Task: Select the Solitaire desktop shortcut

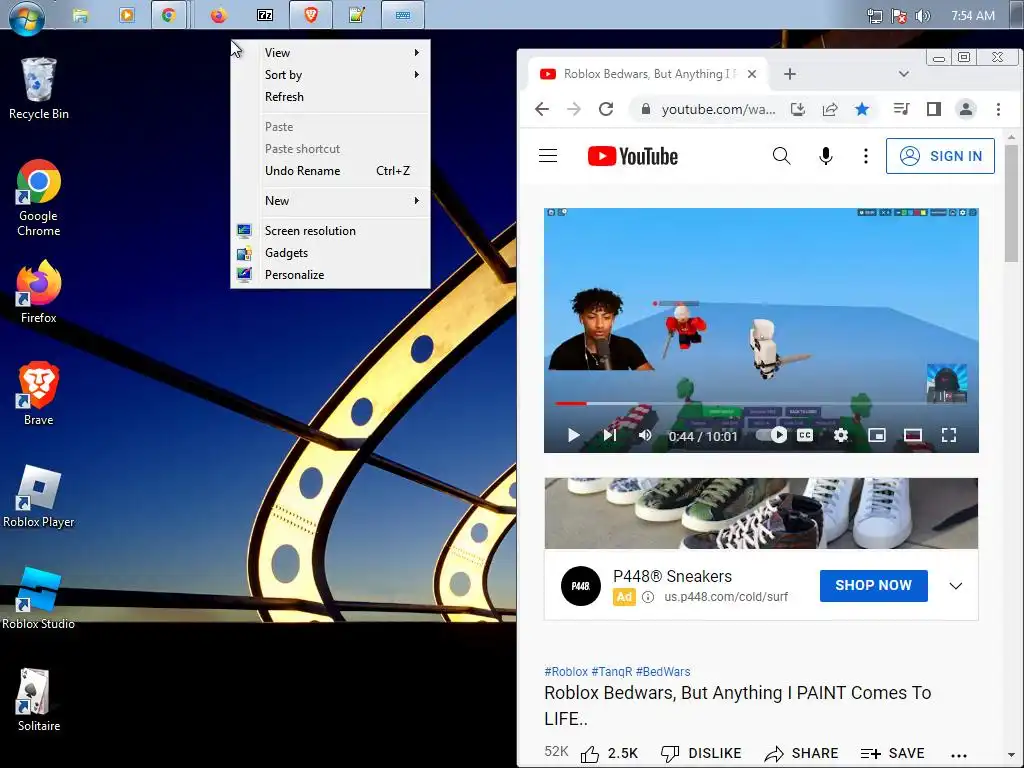Action: [39, 699]
